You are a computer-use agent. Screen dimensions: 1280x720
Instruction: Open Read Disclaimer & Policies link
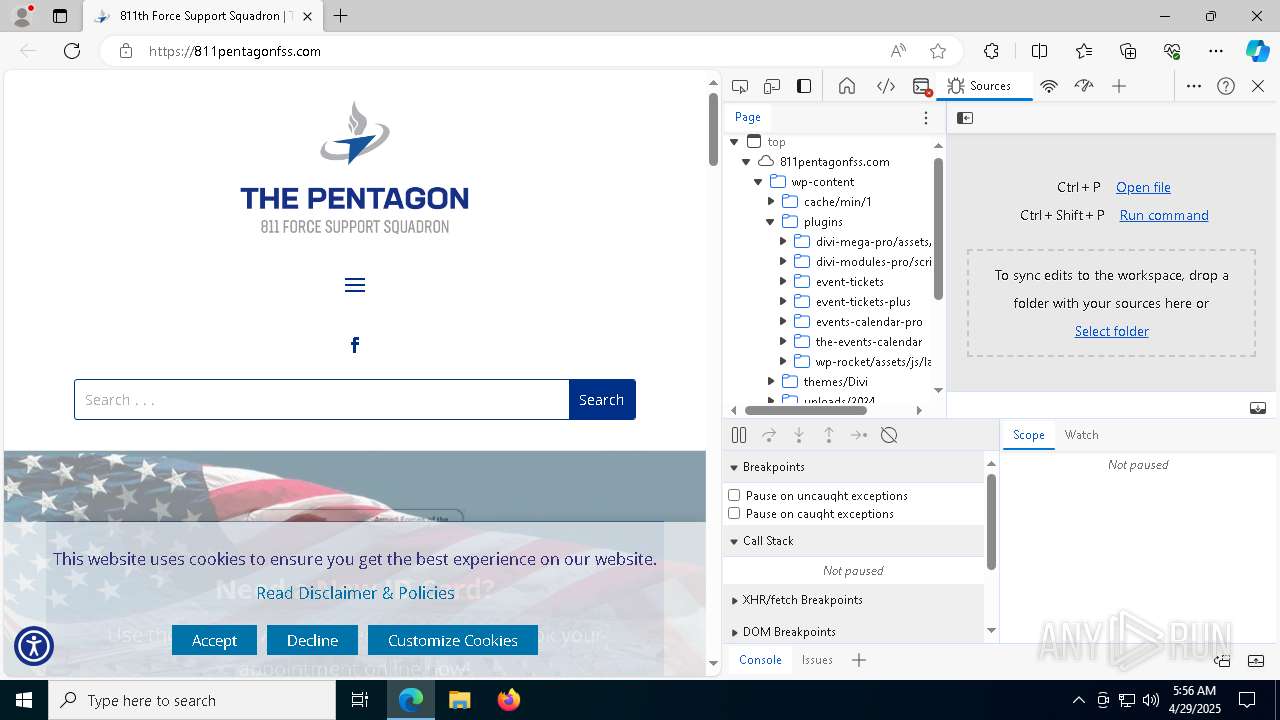(x=355, y=593)
